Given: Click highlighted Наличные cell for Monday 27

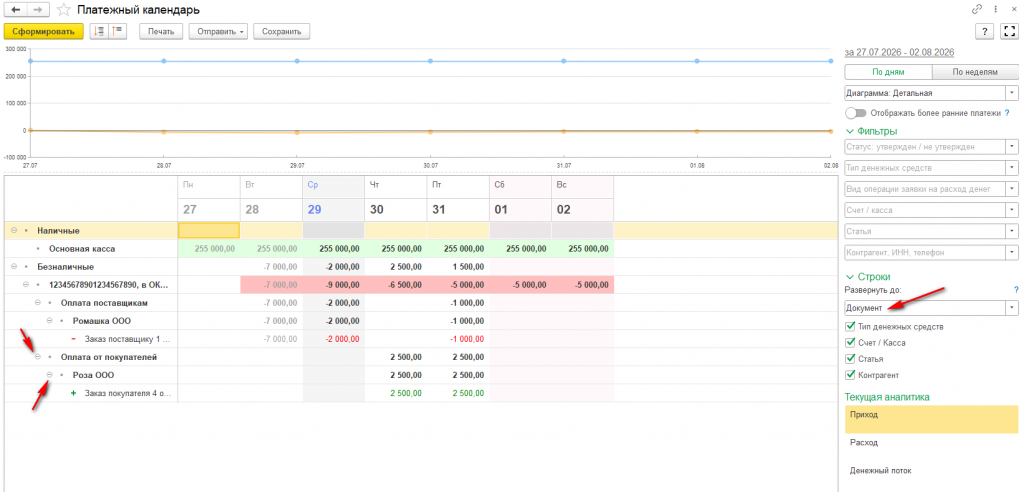Looking at the screenshot, I should tap(209, 231).
